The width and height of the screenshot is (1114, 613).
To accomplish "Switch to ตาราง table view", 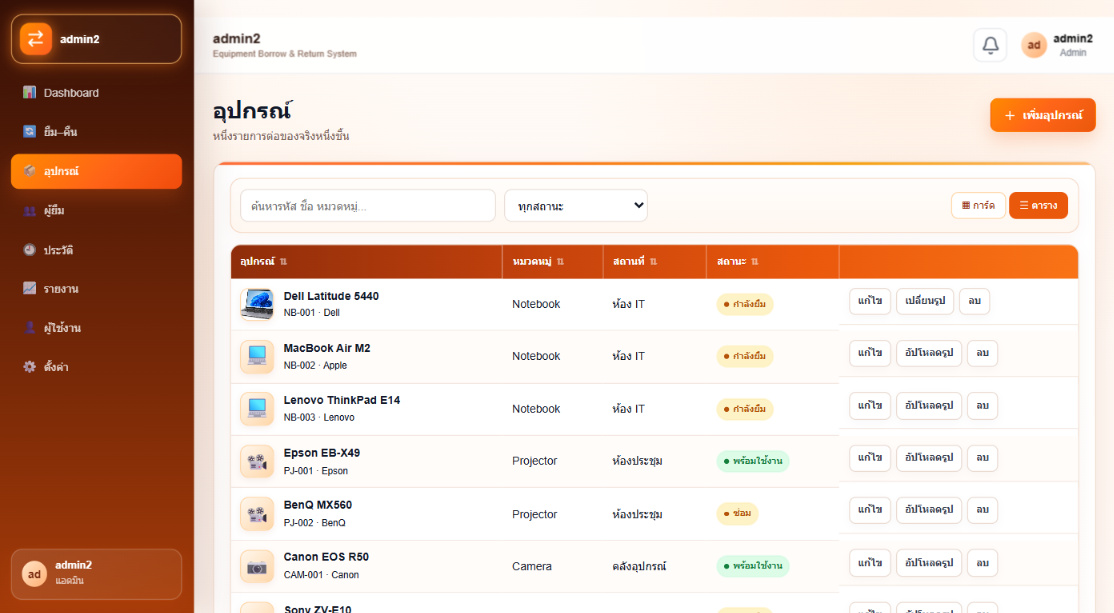I will pyautogui.click(x=1038, y=205).
